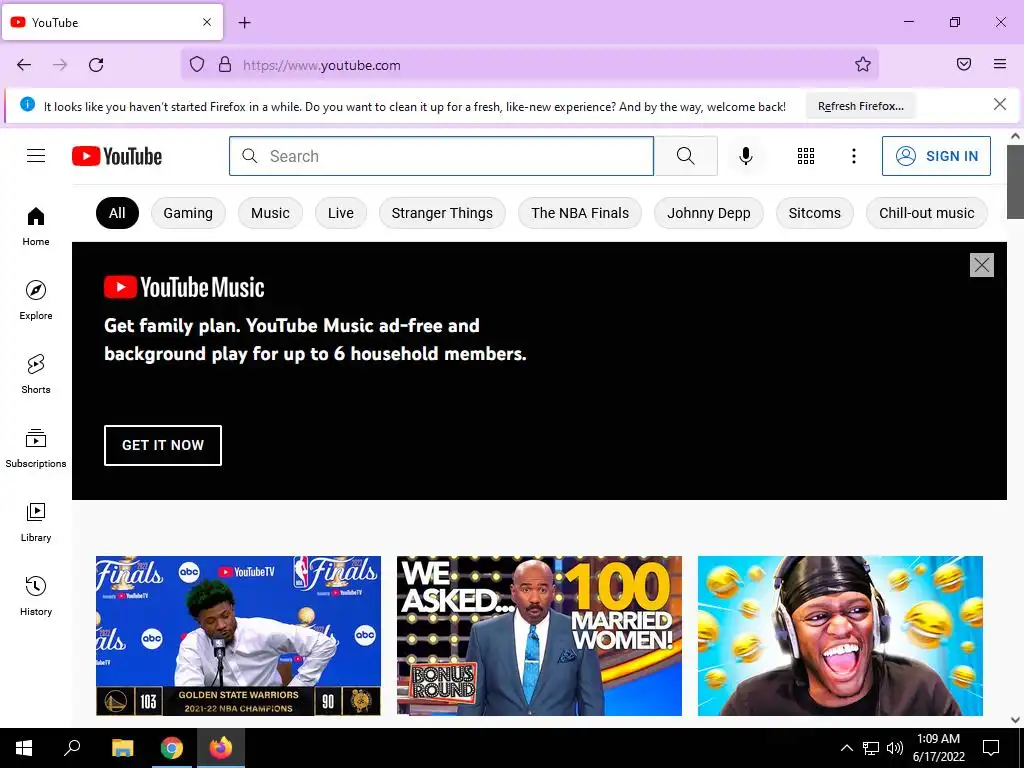The width and height of the screenshot is (1024, 768).
Task: Close the YouTube Music promo banner
Action: click(x=982, y=265)
